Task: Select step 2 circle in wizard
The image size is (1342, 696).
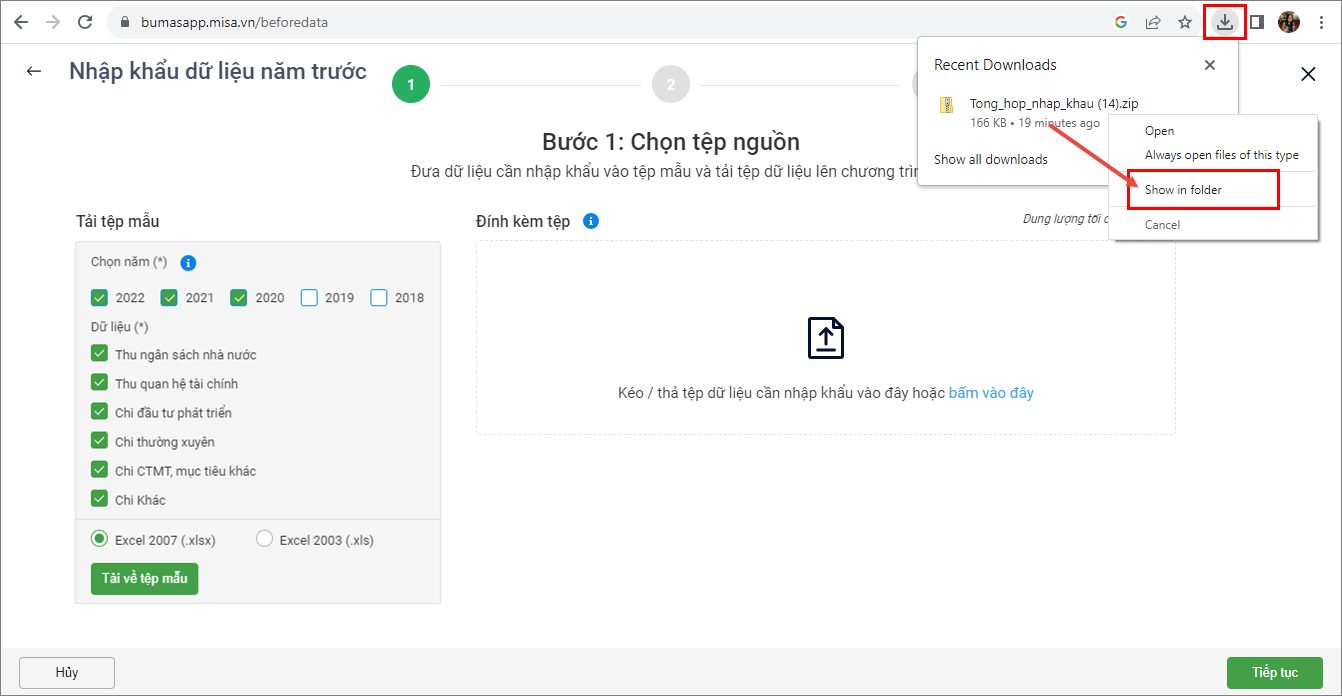Action: pyautogui.click(x=671, y=84)
